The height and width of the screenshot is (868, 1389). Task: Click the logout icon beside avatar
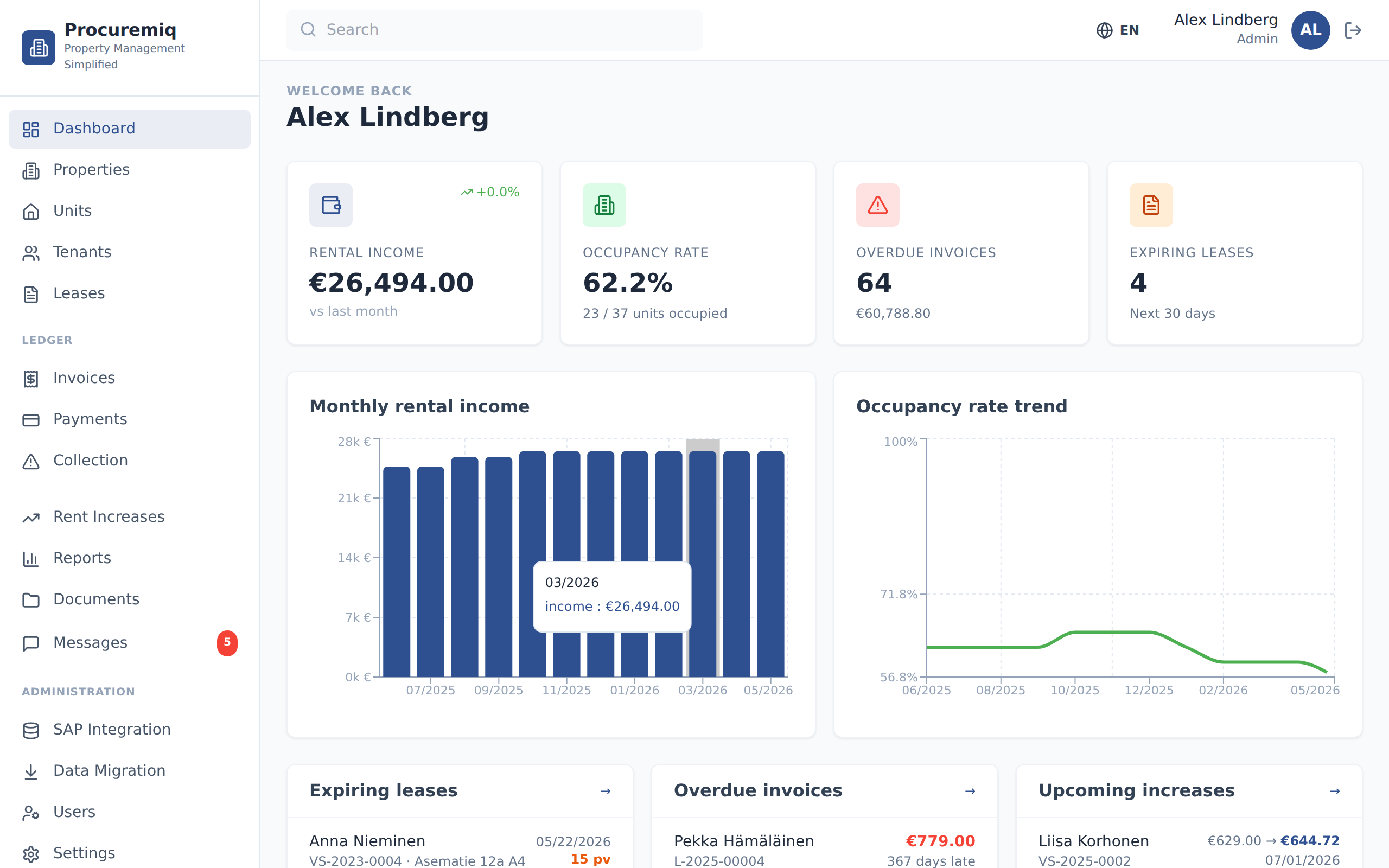tap(1353, 30)
